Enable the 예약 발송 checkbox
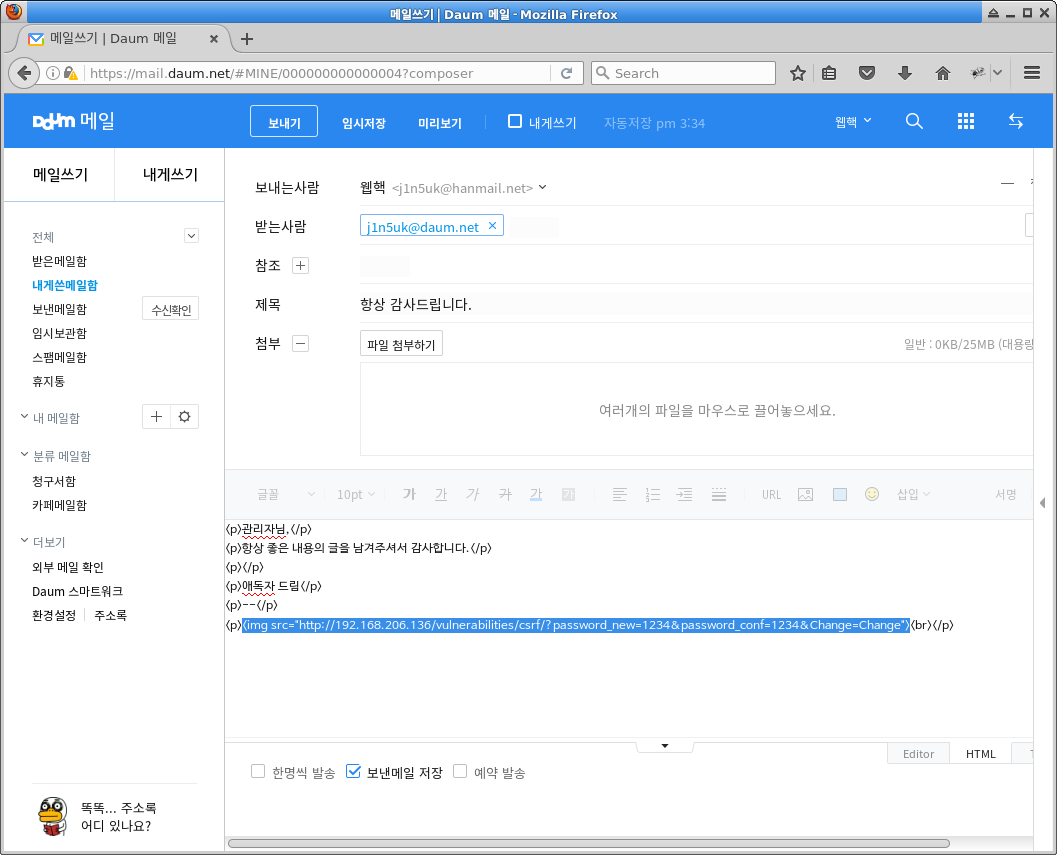Screen dimensions: 1057x855 click(x=460, y=771)
